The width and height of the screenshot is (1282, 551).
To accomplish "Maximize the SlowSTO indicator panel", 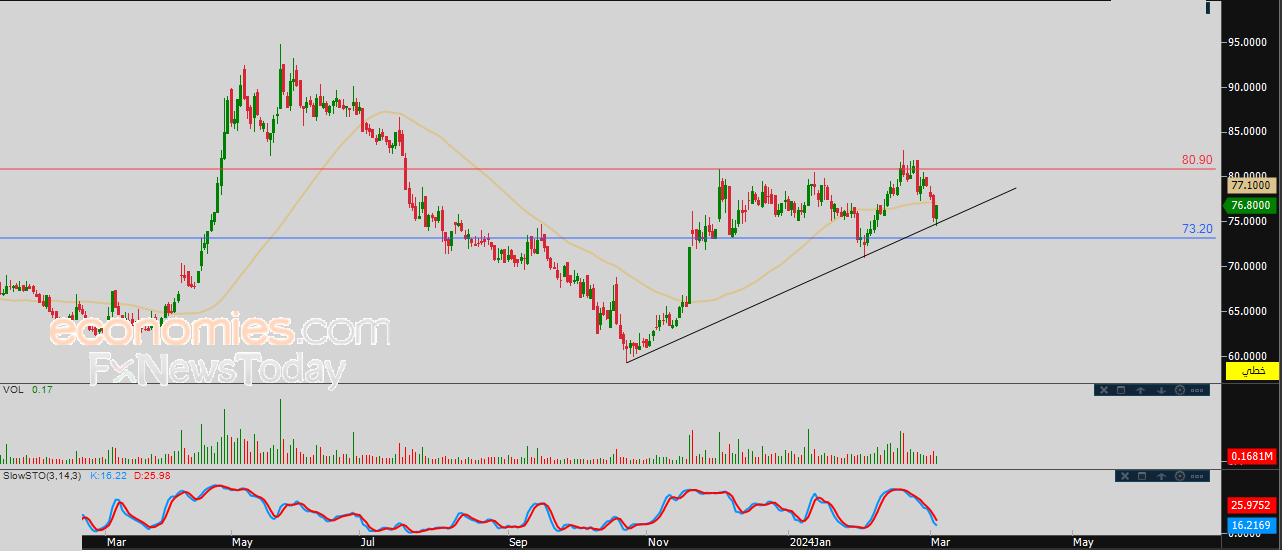I will coord(1141,476).
